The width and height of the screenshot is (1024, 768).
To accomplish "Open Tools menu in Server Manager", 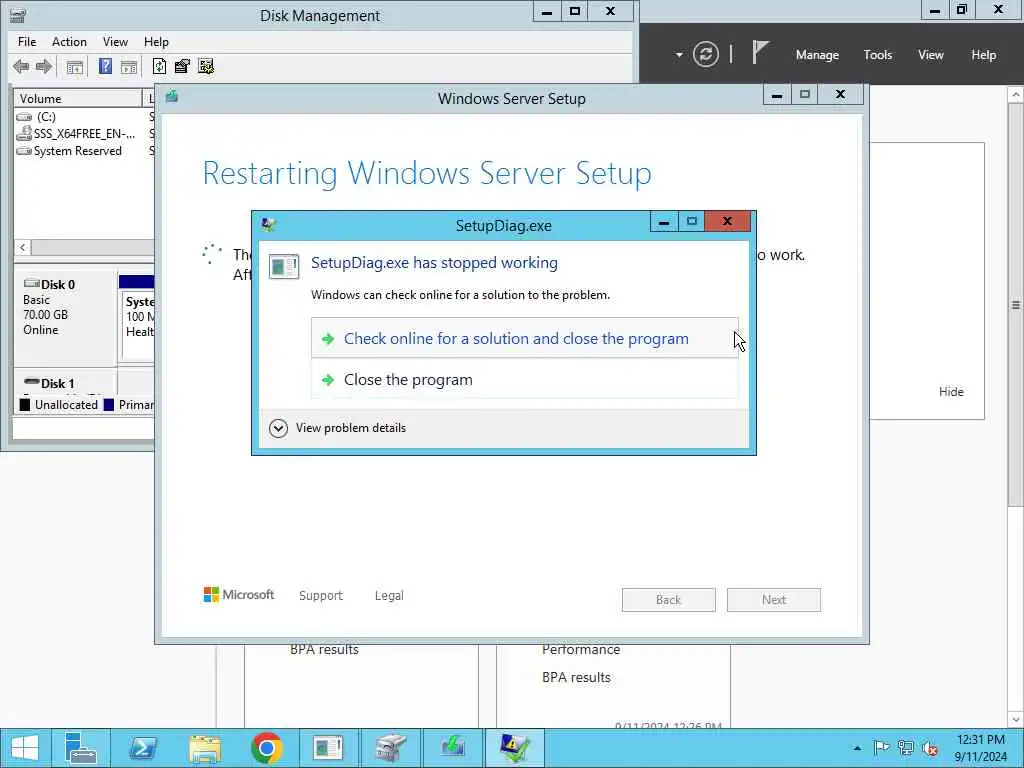I will (x=878, y=55).
